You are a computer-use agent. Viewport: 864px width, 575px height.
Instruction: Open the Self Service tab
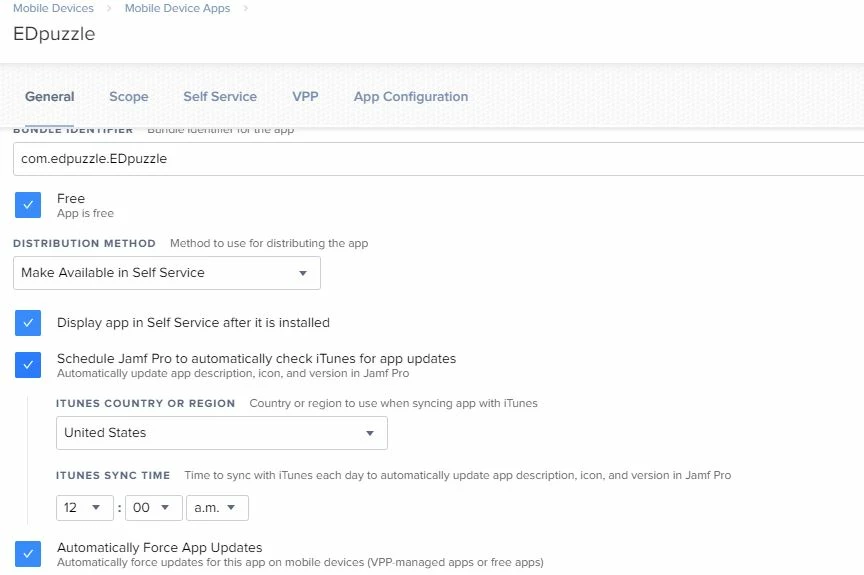[x=220, y=96]
